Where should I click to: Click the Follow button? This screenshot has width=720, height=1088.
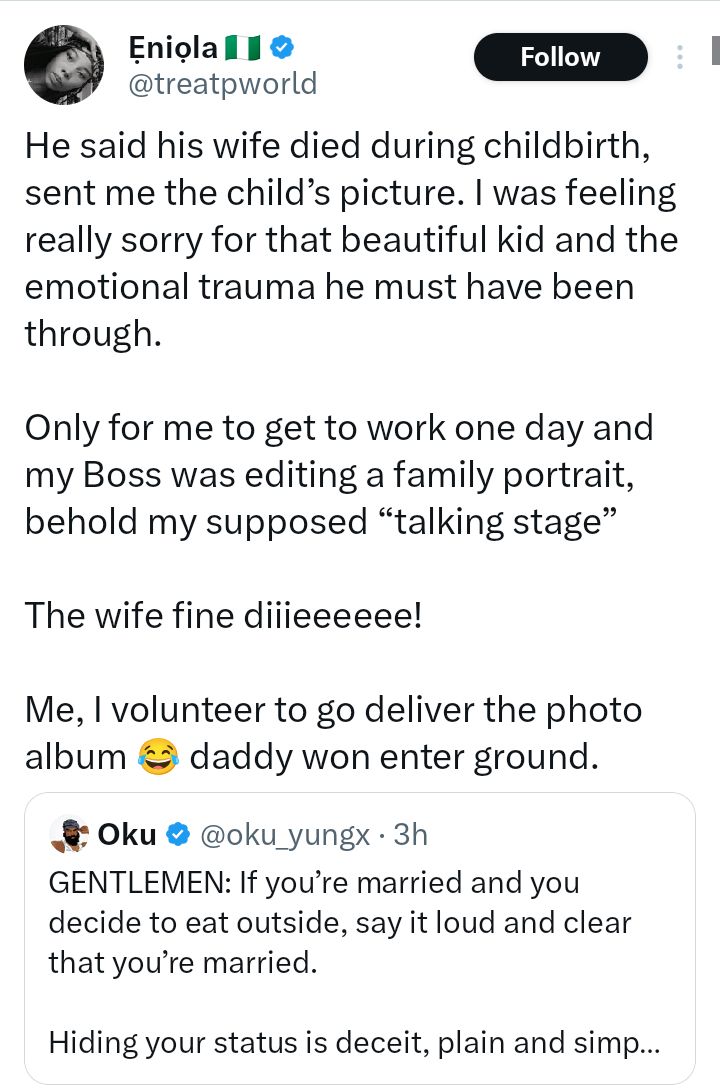(x=560, y=57)
